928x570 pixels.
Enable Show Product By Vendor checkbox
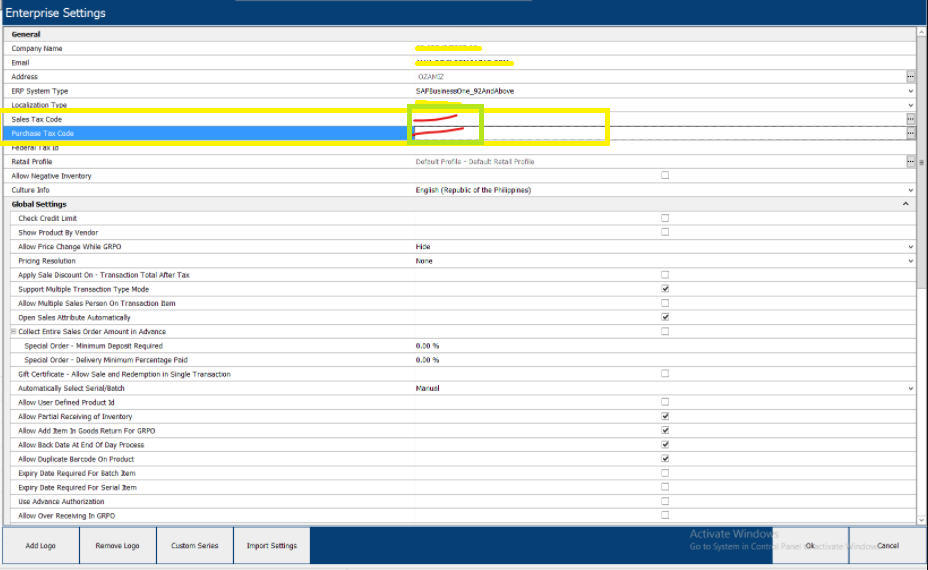pyautogui.click(x=665, y=232)
